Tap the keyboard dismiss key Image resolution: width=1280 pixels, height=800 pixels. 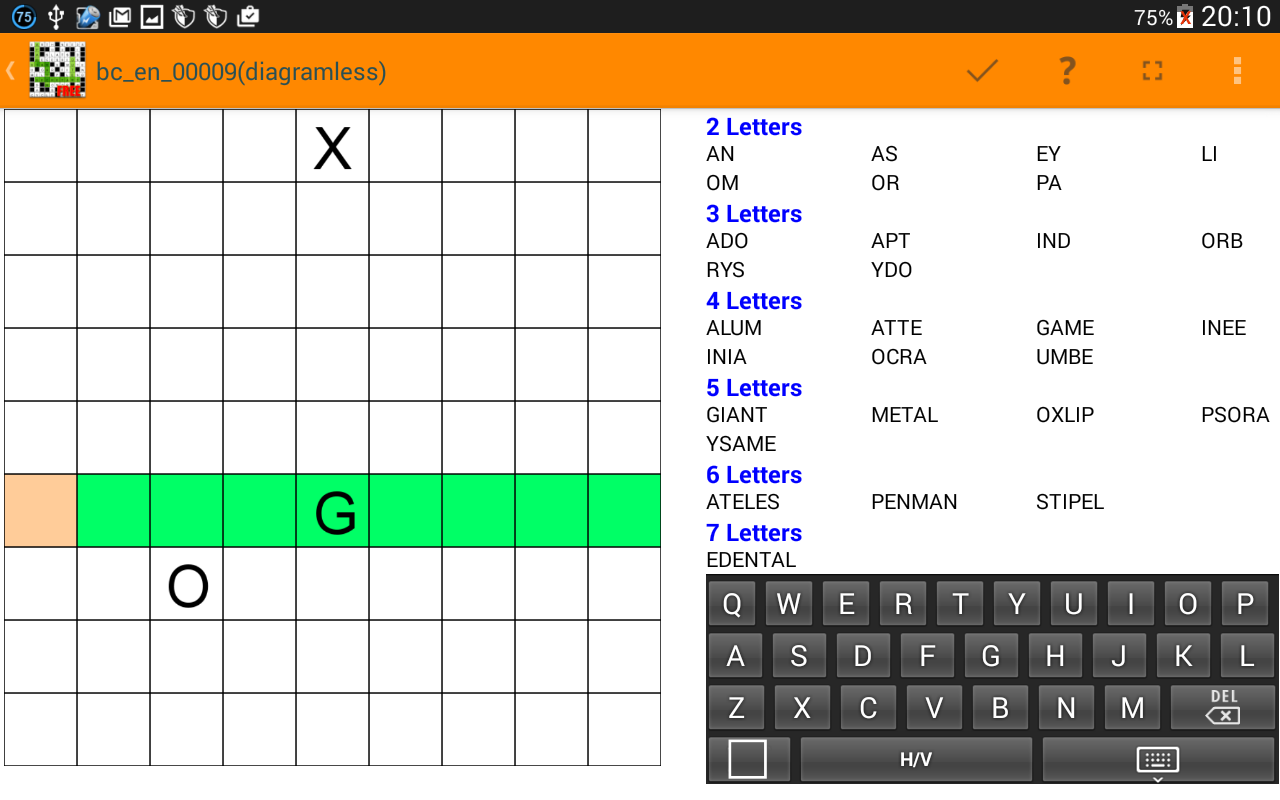click(1156, 758)
